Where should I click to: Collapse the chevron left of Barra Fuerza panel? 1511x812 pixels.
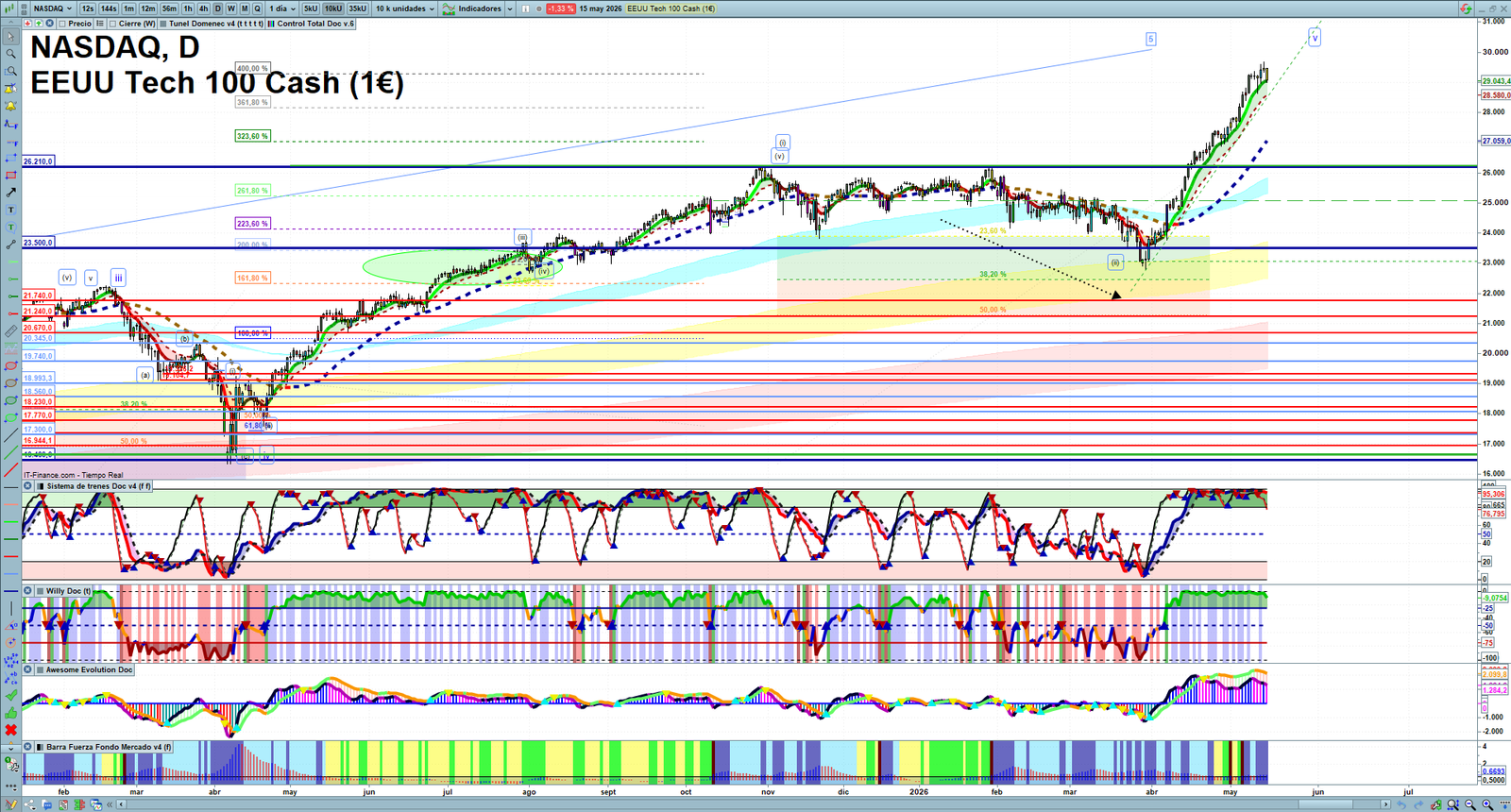point(10,749)
